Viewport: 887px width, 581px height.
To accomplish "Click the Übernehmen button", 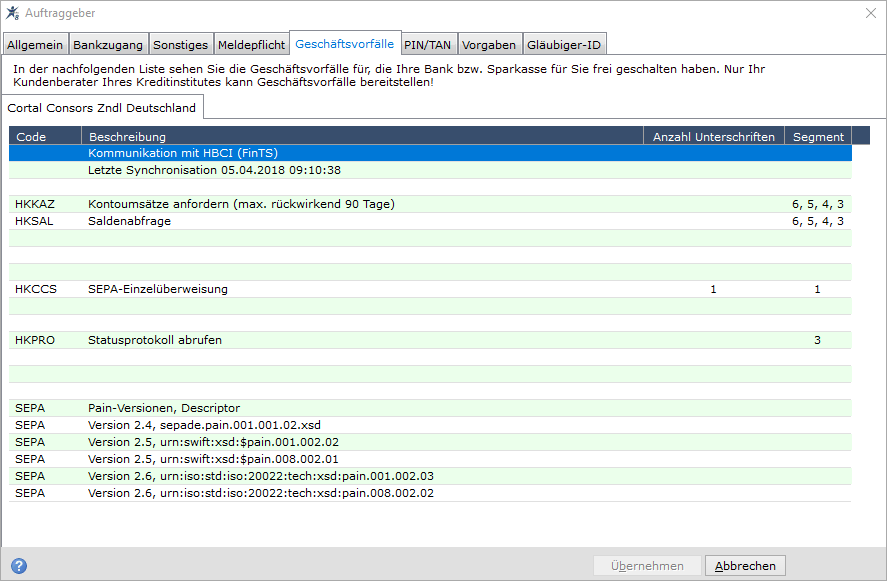I will [x=647, y=566].
